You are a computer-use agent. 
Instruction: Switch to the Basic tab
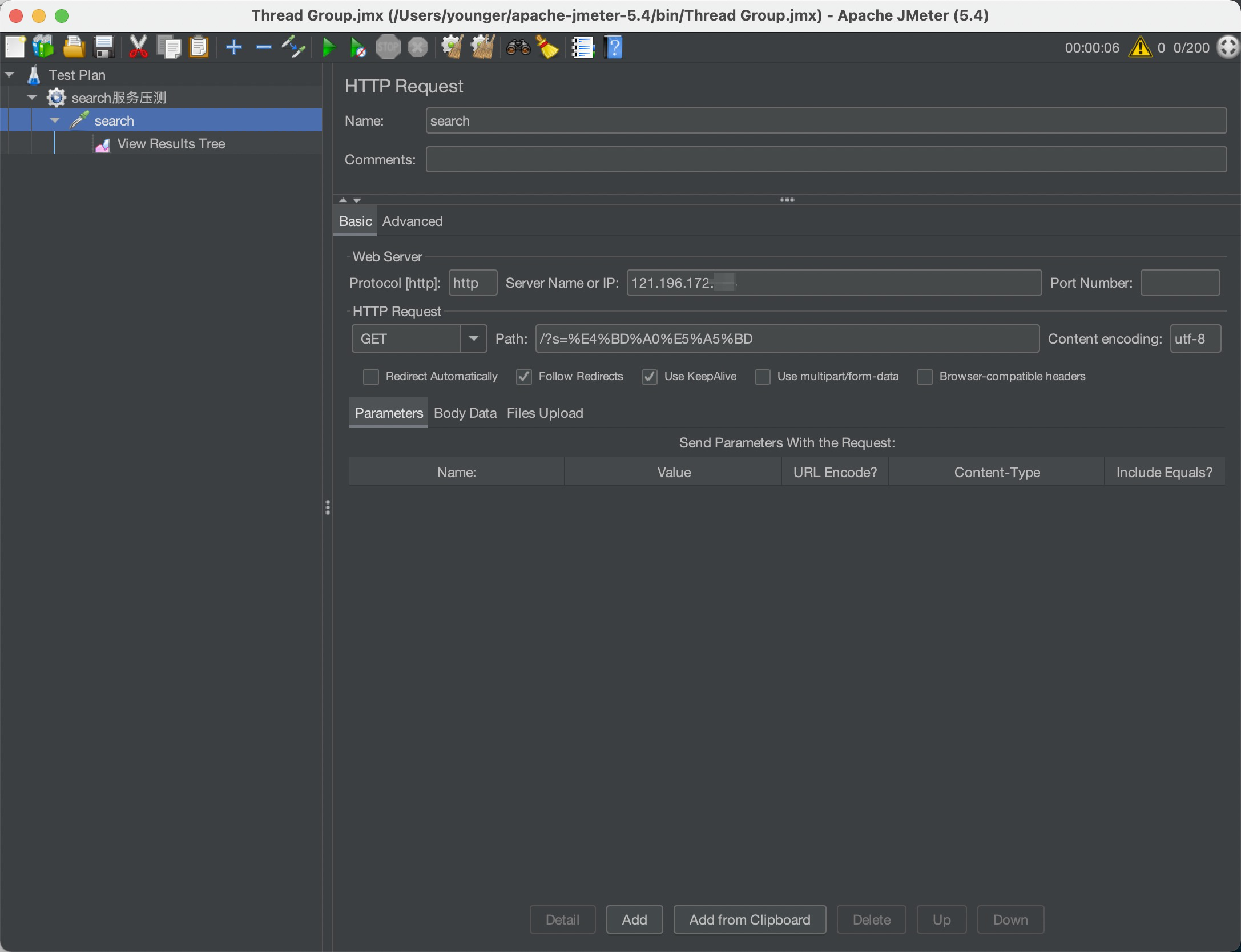(x=355, y=221)
